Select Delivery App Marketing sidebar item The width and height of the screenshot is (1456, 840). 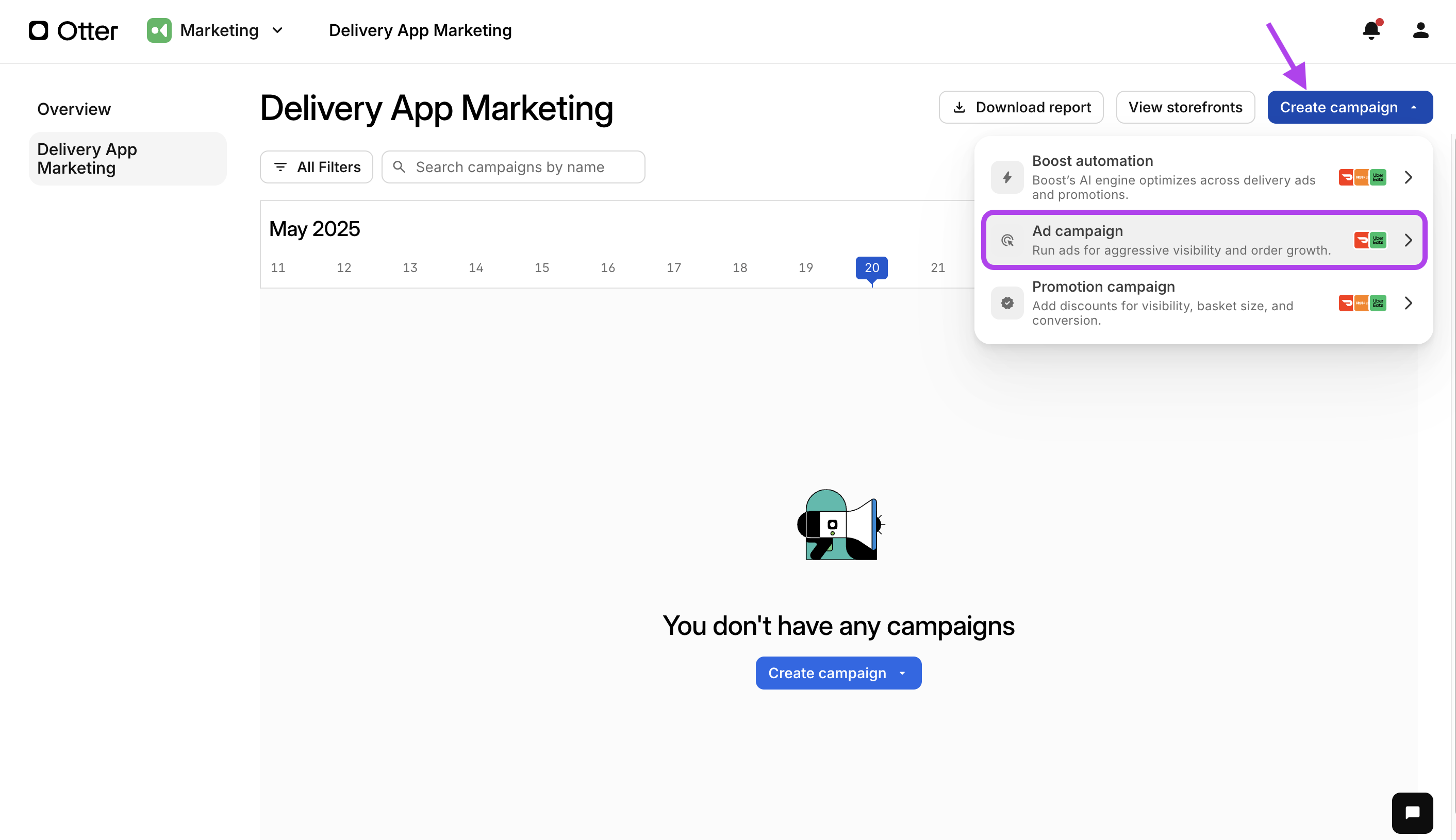click(x=127, y=159)
